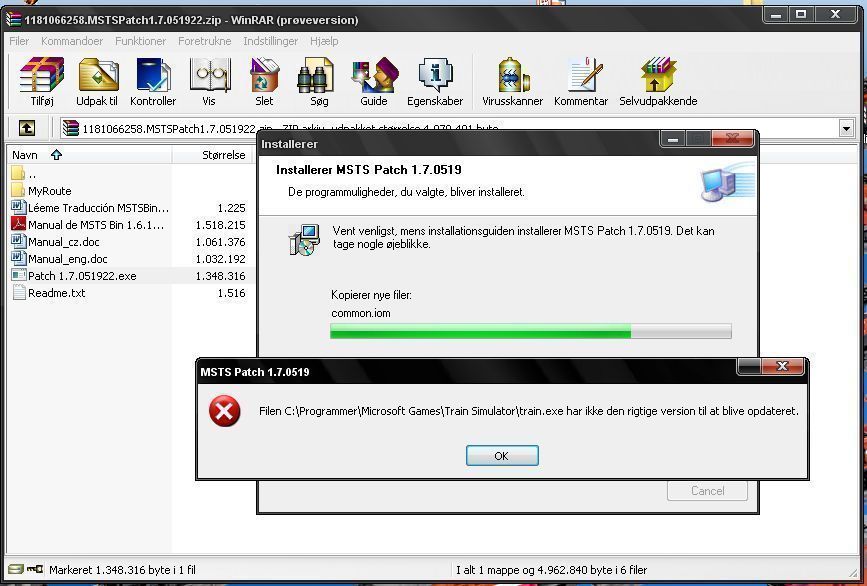Click the Readme.txt file icon
The image size is (867, 586).
click(x=19, y=292)
